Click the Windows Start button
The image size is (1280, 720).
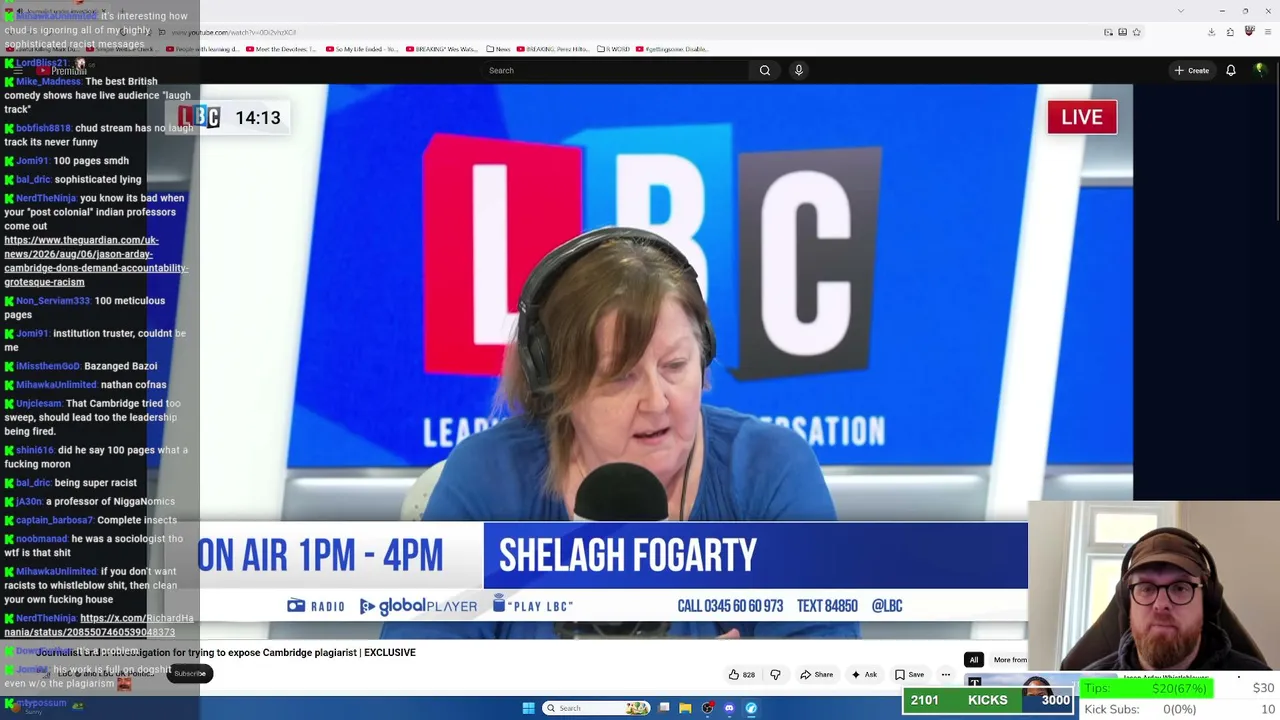pos(528,708)
